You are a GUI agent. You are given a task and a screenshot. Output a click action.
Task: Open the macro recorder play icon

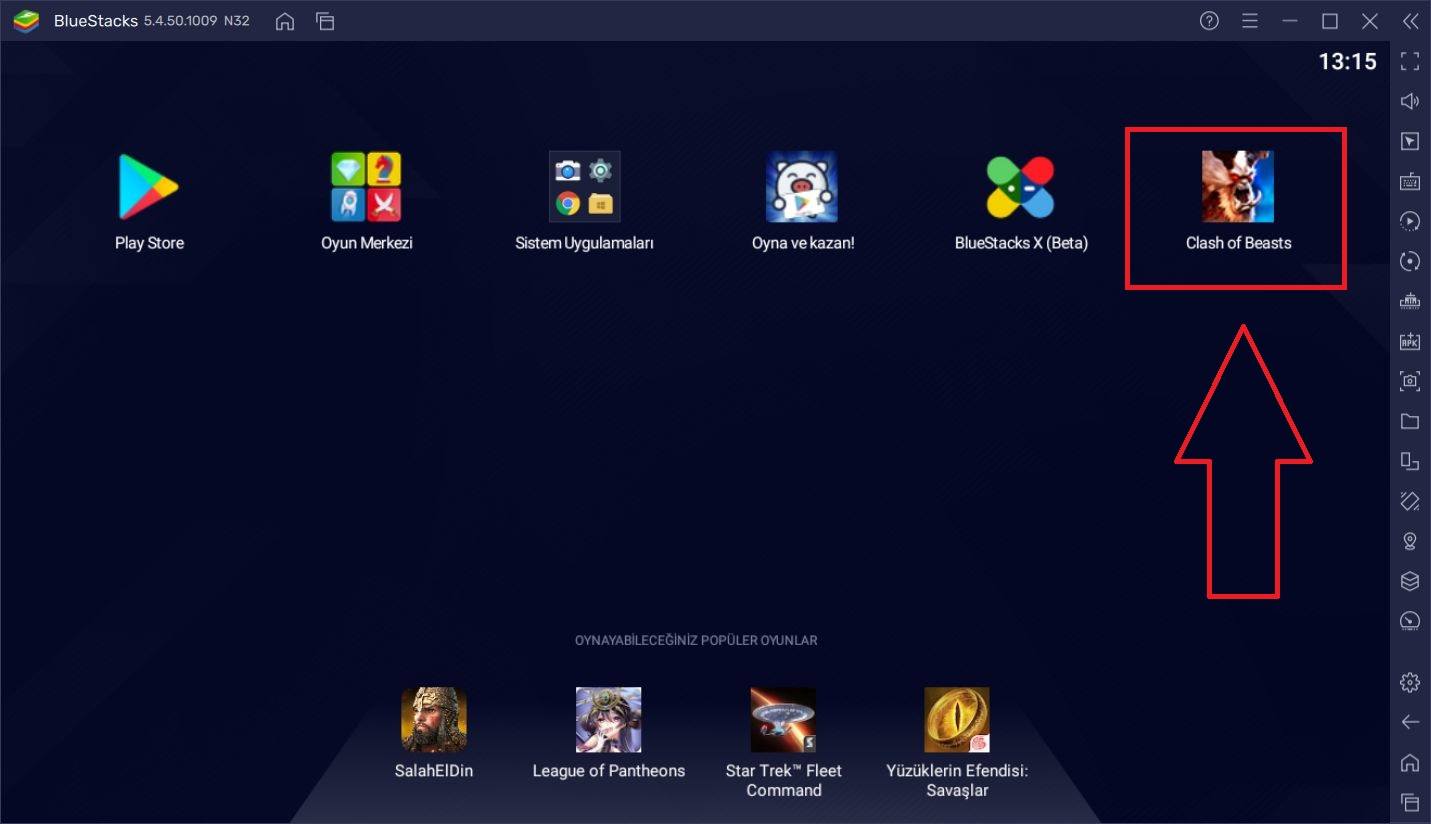pyautogui.click(x=1410, y=221)
